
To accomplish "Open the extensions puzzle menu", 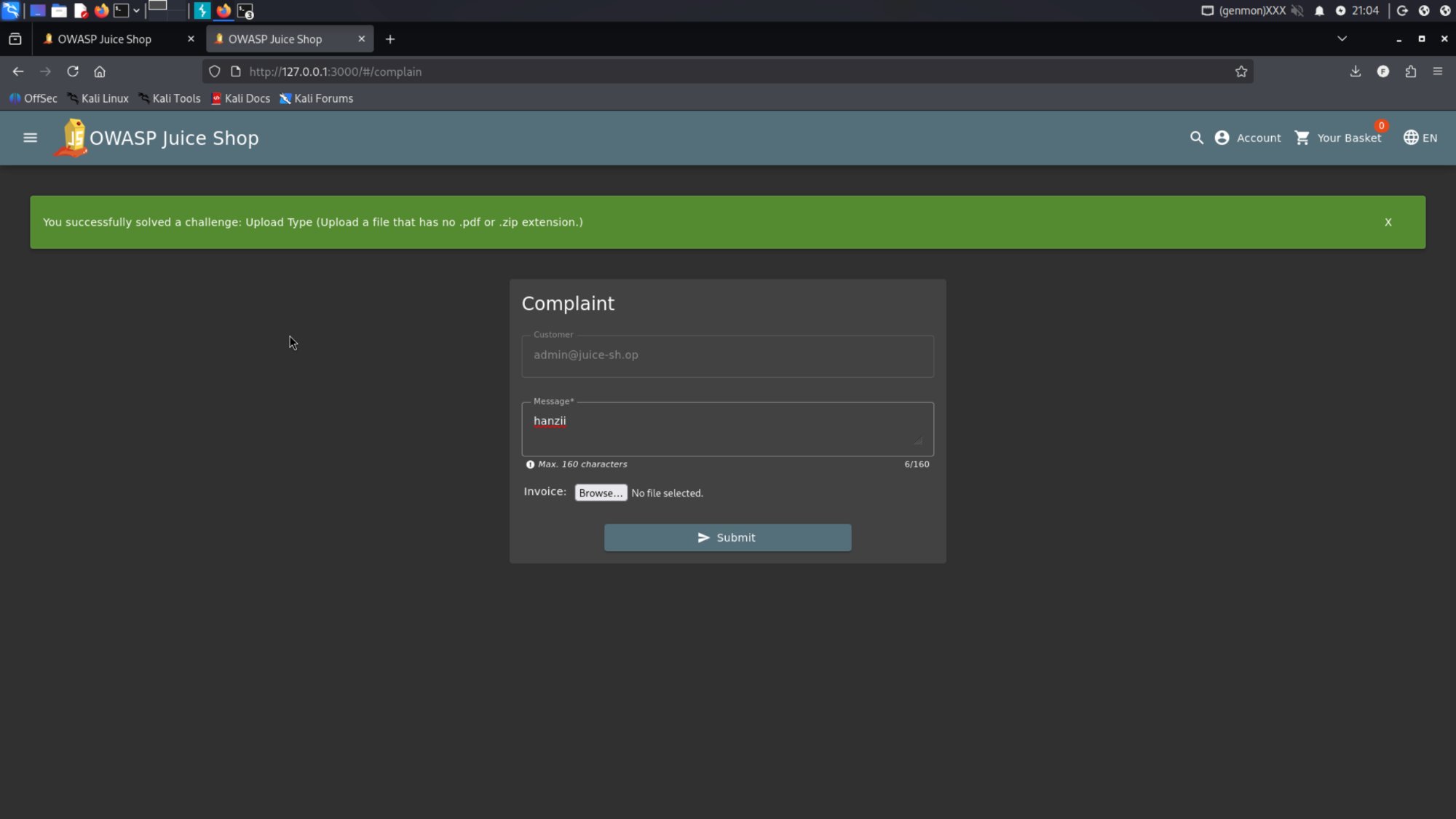I will pos(1410,71).
